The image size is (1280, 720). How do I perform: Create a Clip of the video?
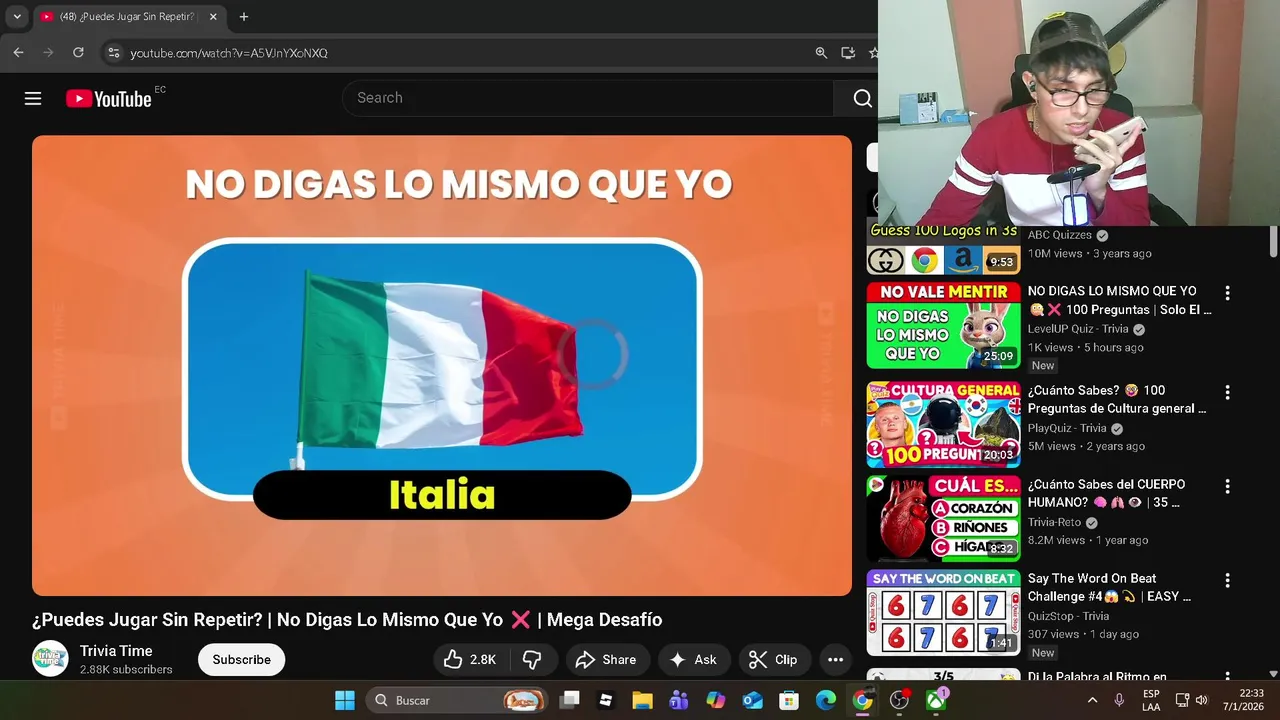click(773, 660)
